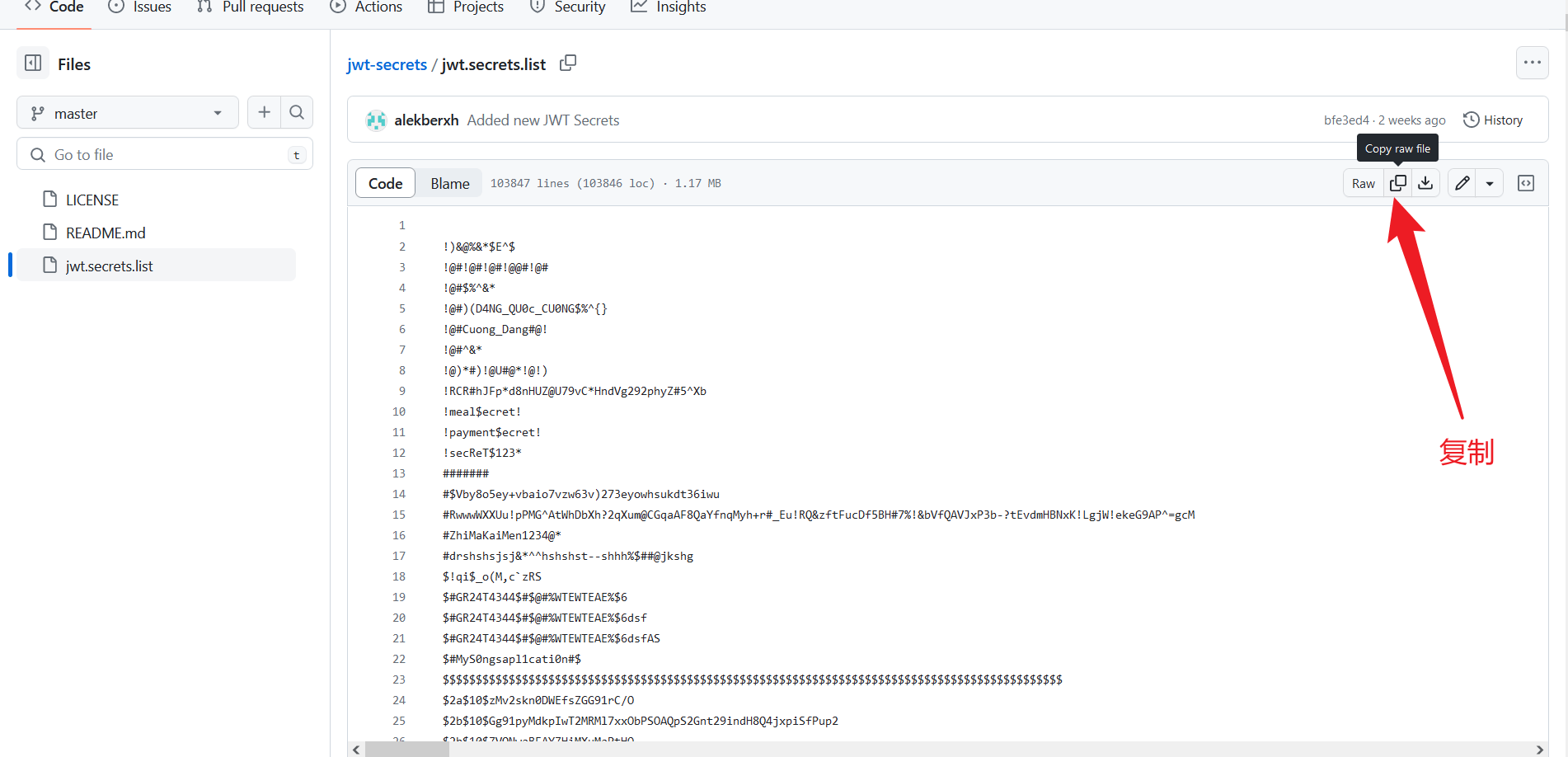This screenshot has height=757, width=1568.
Task: Add a new file with plus icon
Action: click(x=264, y=112)
